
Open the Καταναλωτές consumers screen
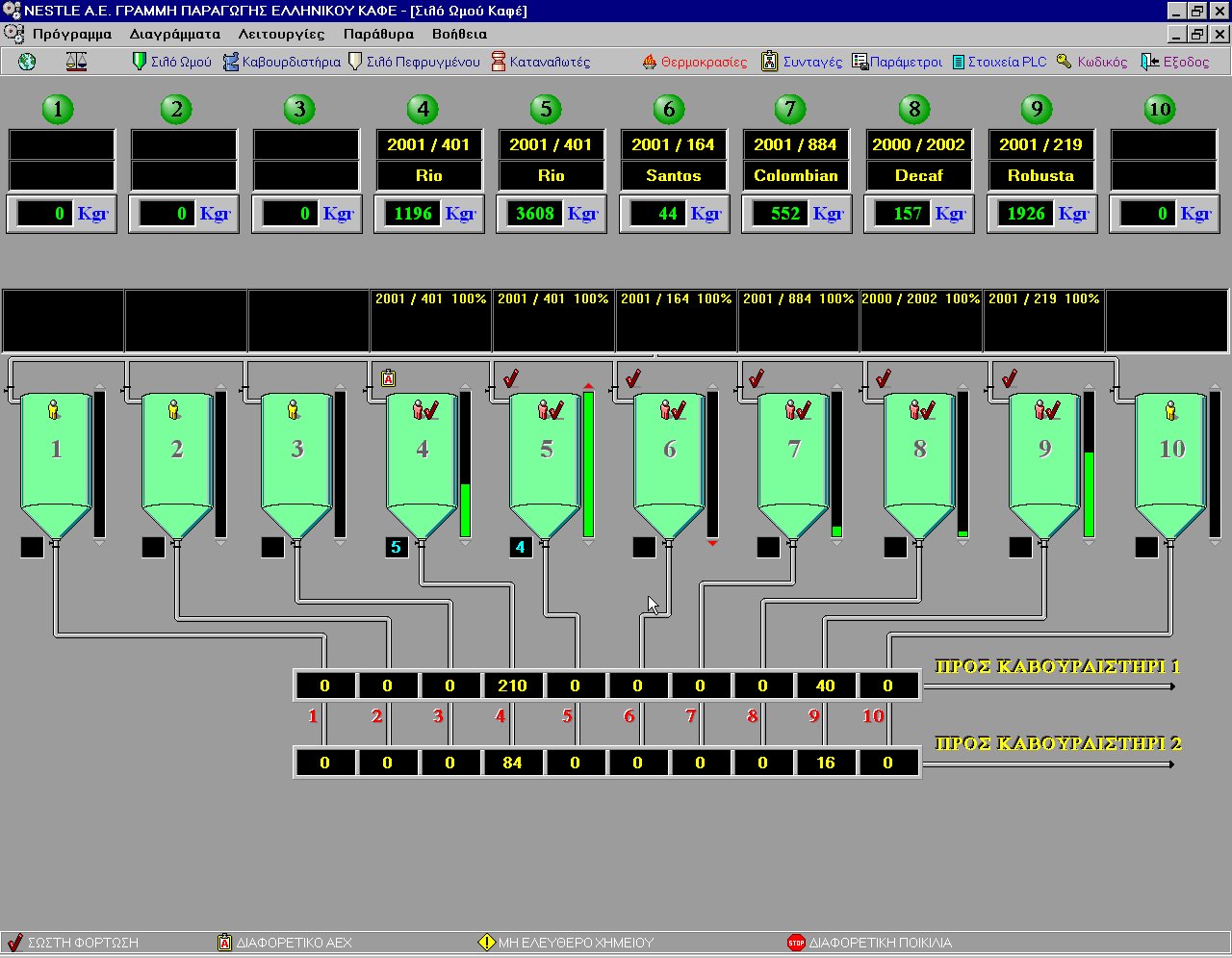(x=541, y=62)
